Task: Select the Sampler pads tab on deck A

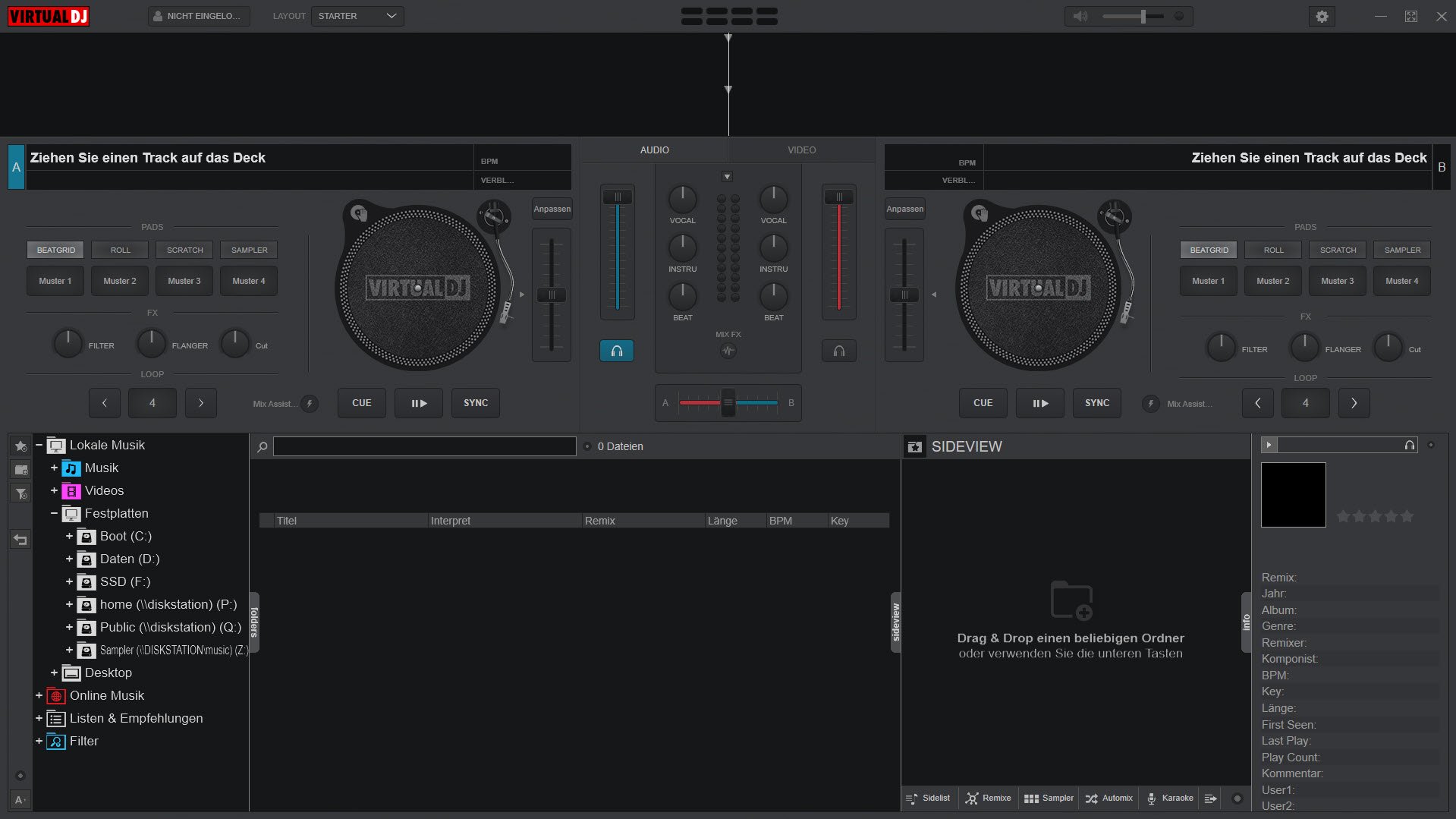Action: tap(249, 250)
